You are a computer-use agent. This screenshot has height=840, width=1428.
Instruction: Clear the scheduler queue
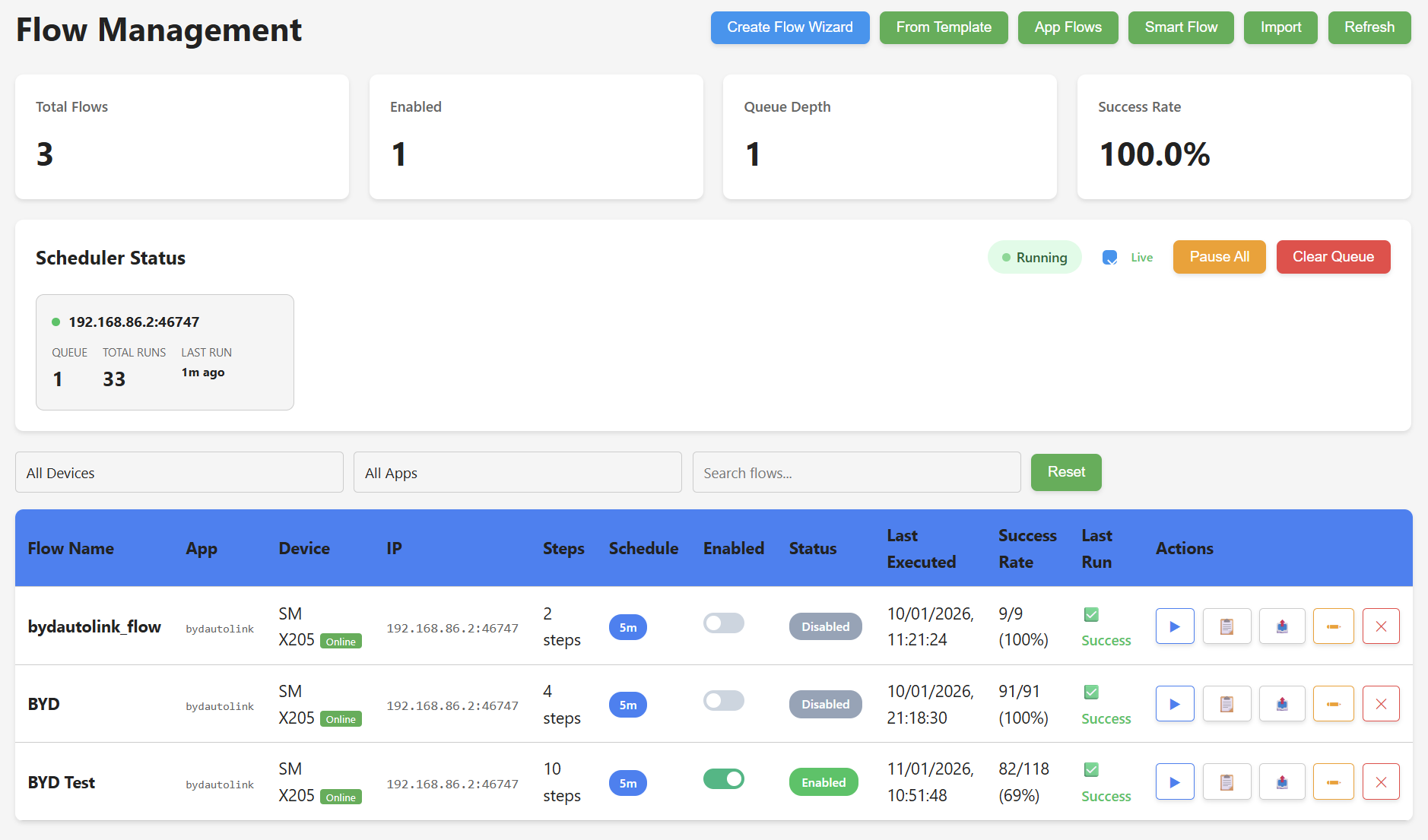pyautogui.click(x=1333, y=257)
